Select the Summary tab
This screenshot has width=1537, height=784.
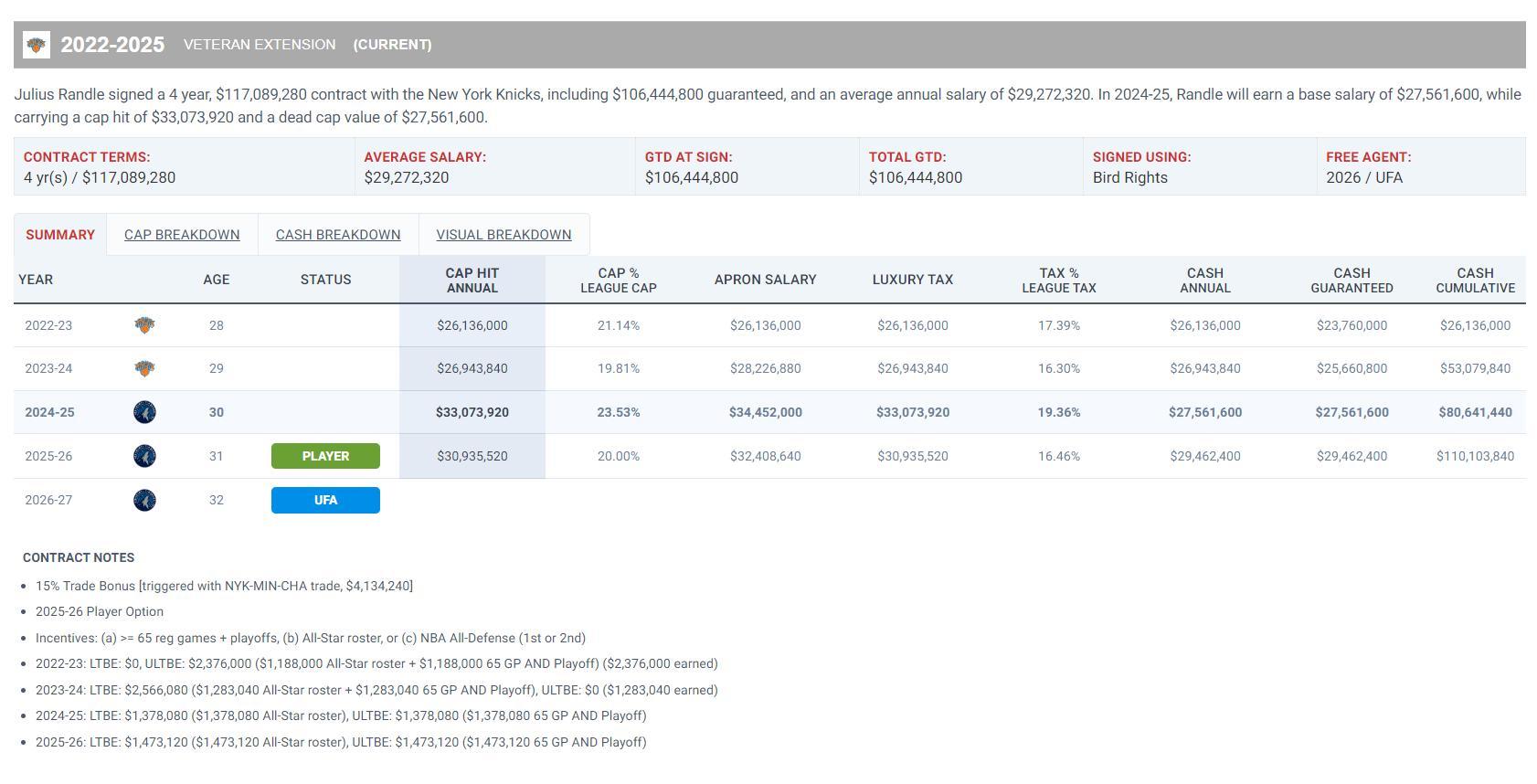[60, 235]
